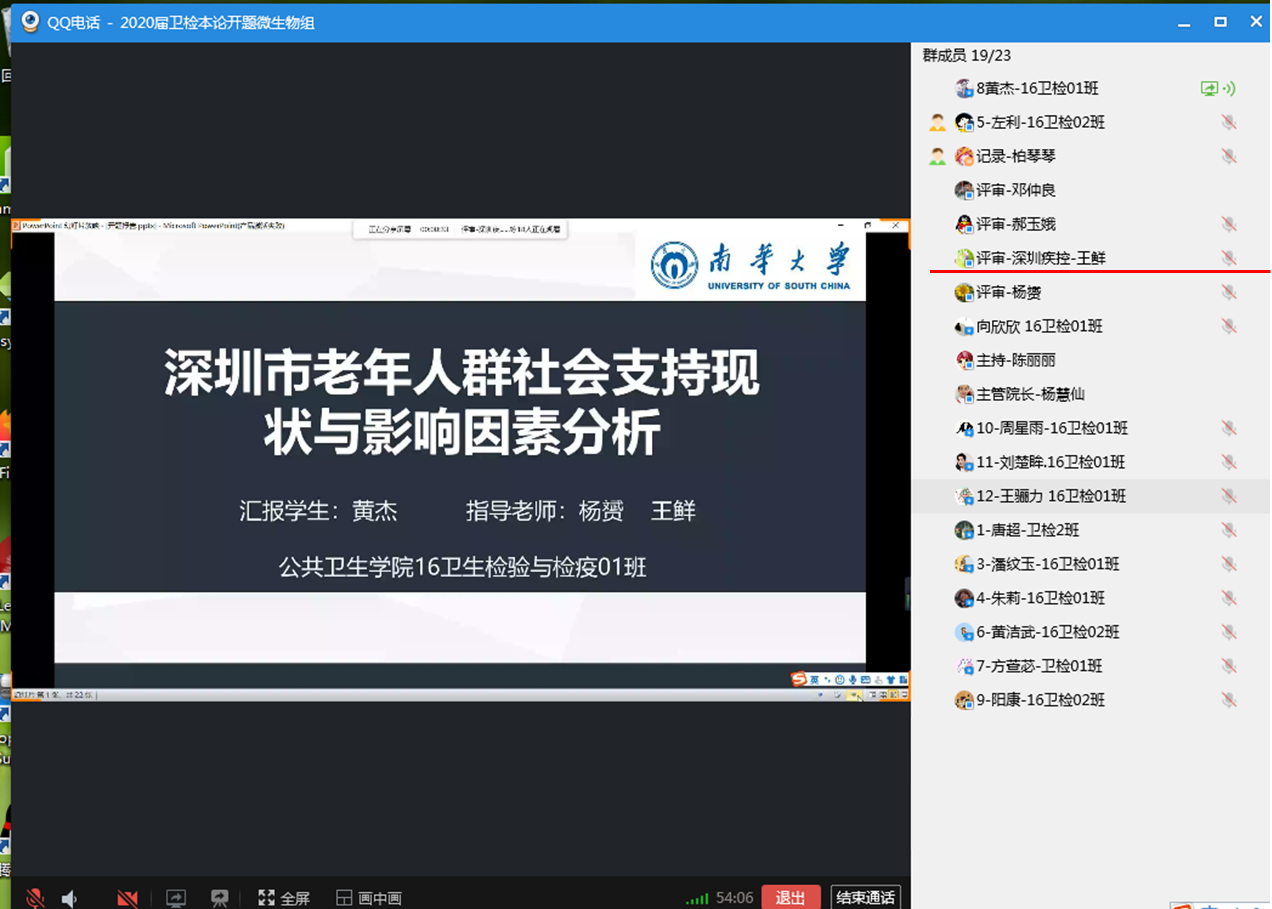
Task: Enter full screen with 全屏
Action: tap(284, 898)
